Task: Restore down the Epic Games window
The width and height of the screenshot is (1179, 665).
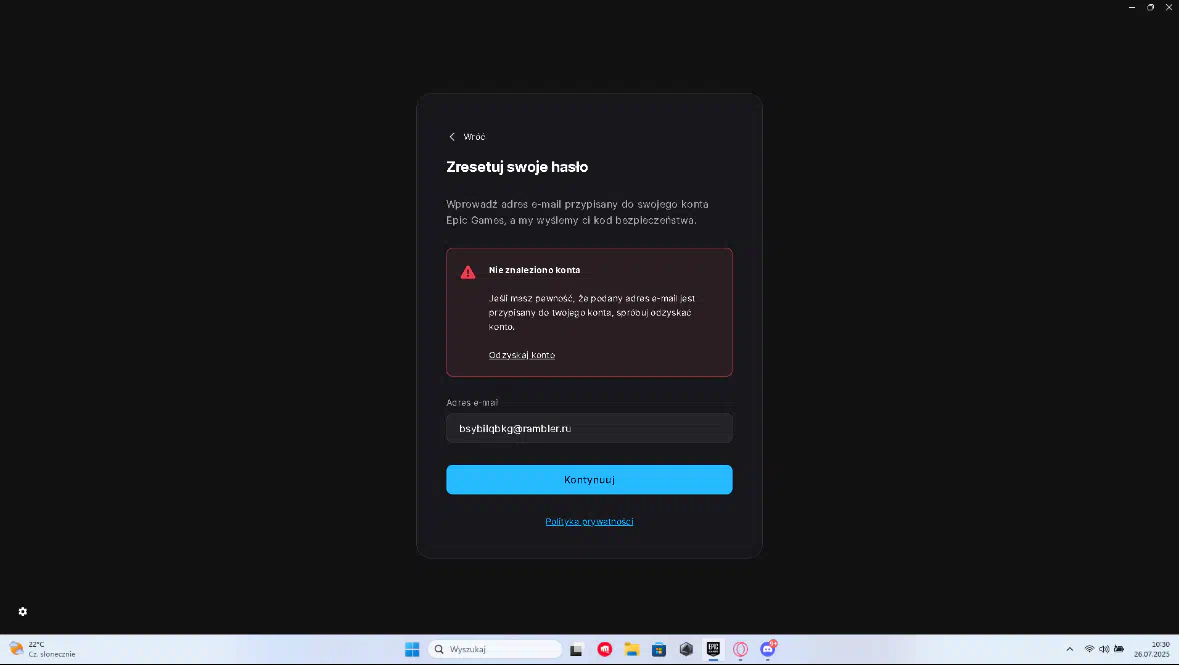Action: [1150, 7]
